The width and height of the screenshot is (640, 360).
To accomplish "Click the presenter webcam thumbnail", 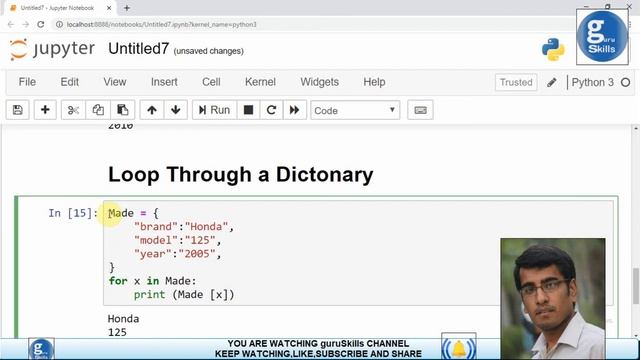I will (x=553, y=298).
